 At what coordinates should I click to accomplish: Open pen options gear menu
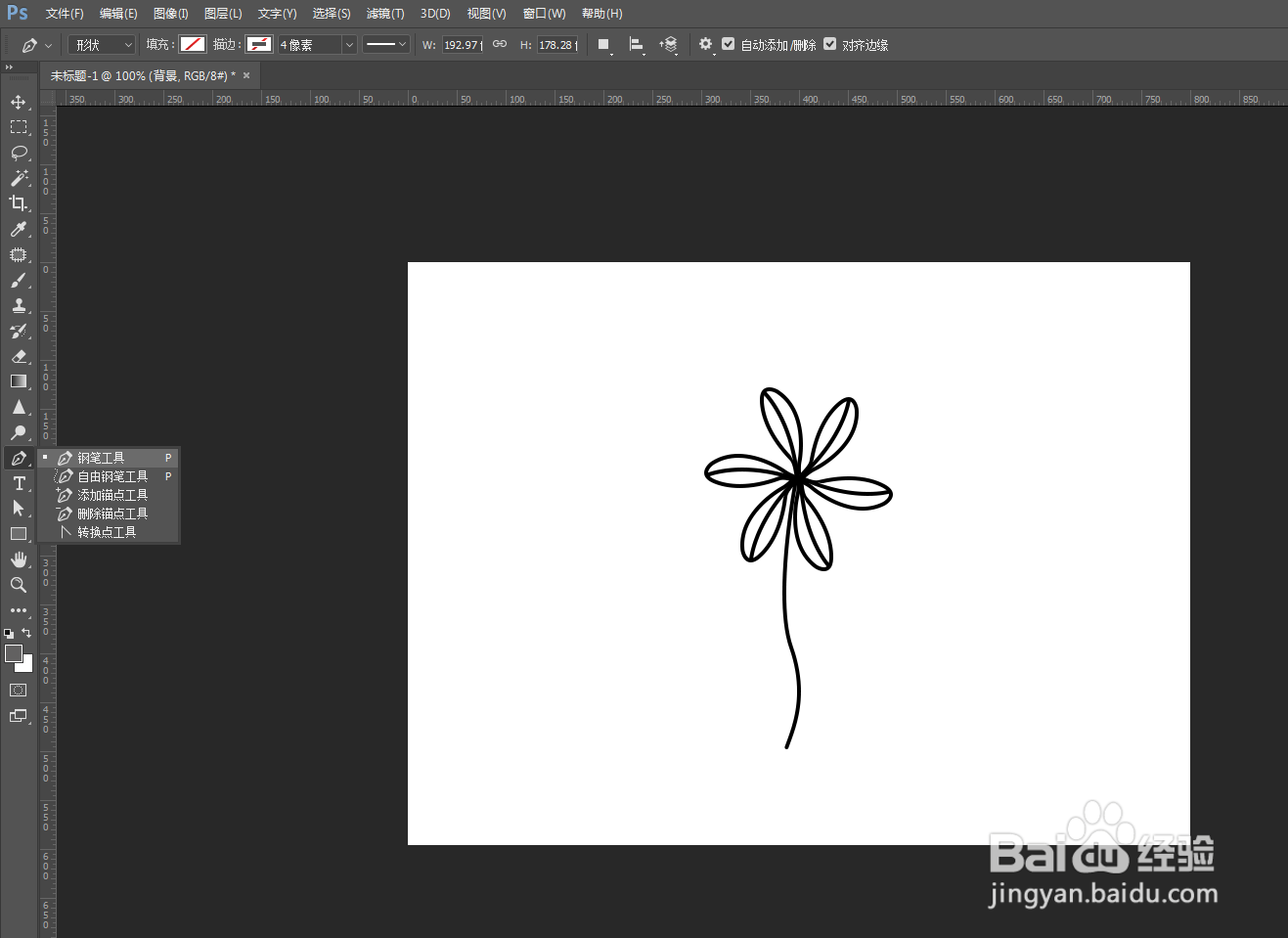pyautogui.click(x=706, y=45)
